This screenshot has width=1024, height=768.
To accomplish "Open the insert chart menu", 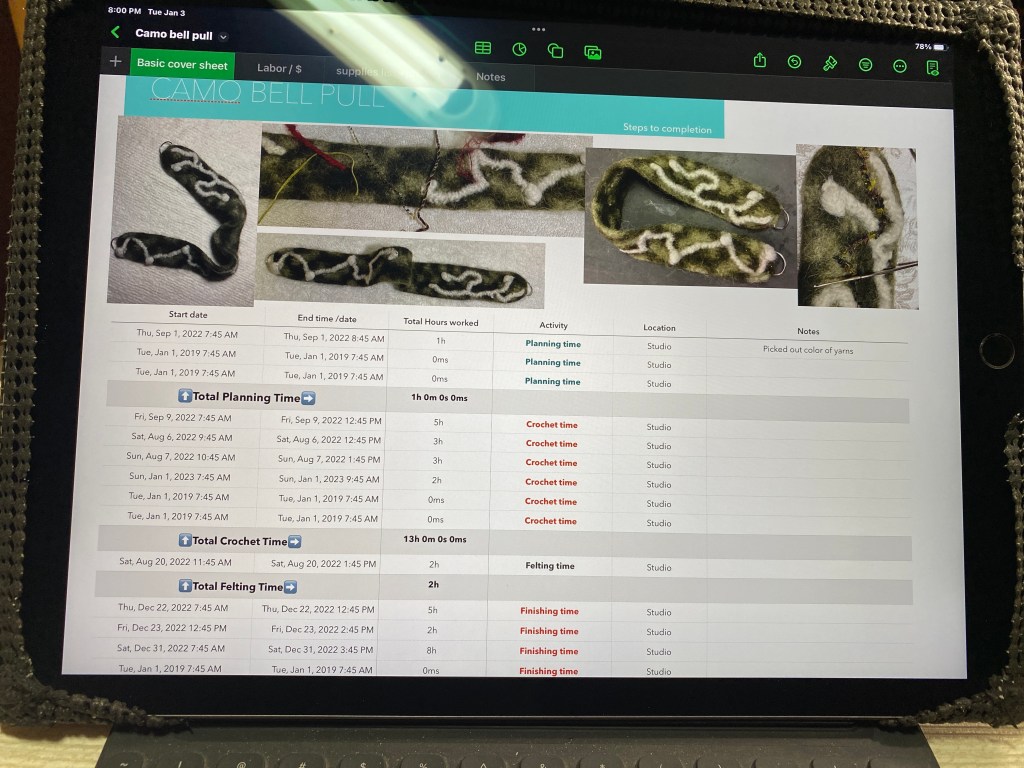I will click(x=519, y=50).
